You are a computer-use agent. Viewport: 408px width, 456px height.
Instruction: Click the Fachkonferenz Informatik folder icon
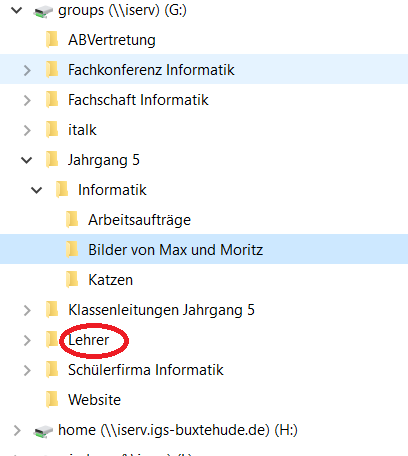click(x=52, y=70)
